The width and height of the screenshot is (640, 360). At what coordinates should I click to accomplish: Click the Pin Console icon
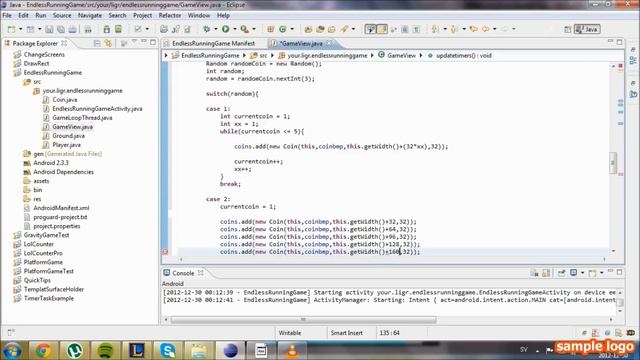[x=562, y=273]
